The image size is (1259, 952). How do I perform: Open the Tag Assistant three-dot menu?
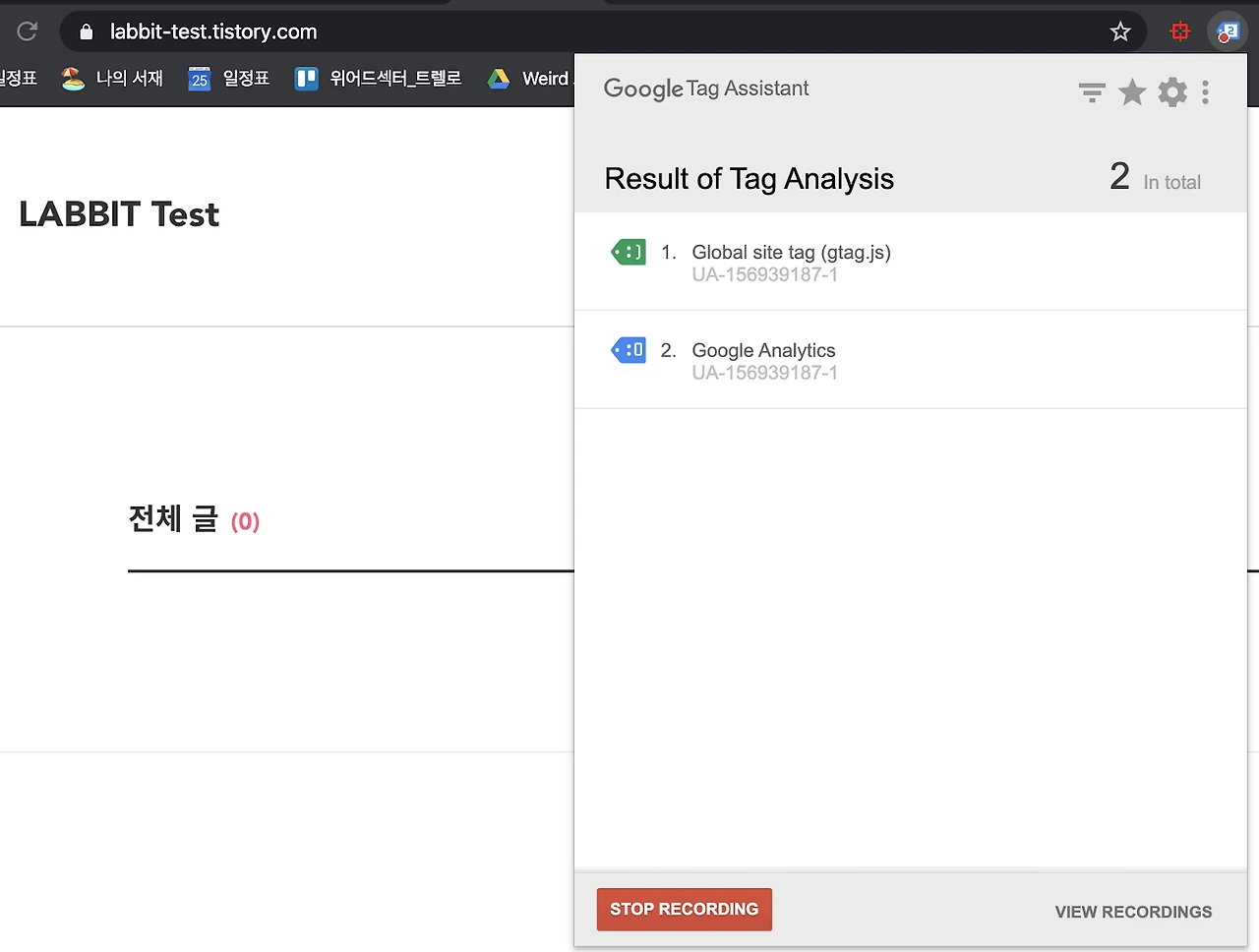point(1206,92)
